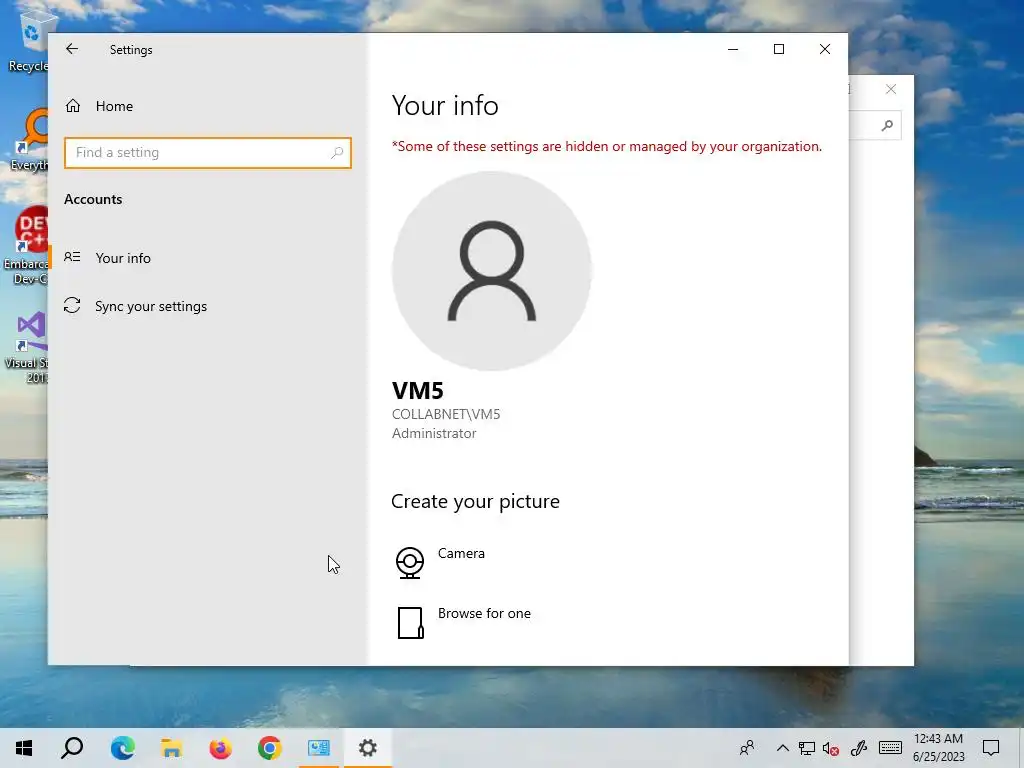Switch to the Control Panel taskbar app
1024x768 pixels.
319,748
